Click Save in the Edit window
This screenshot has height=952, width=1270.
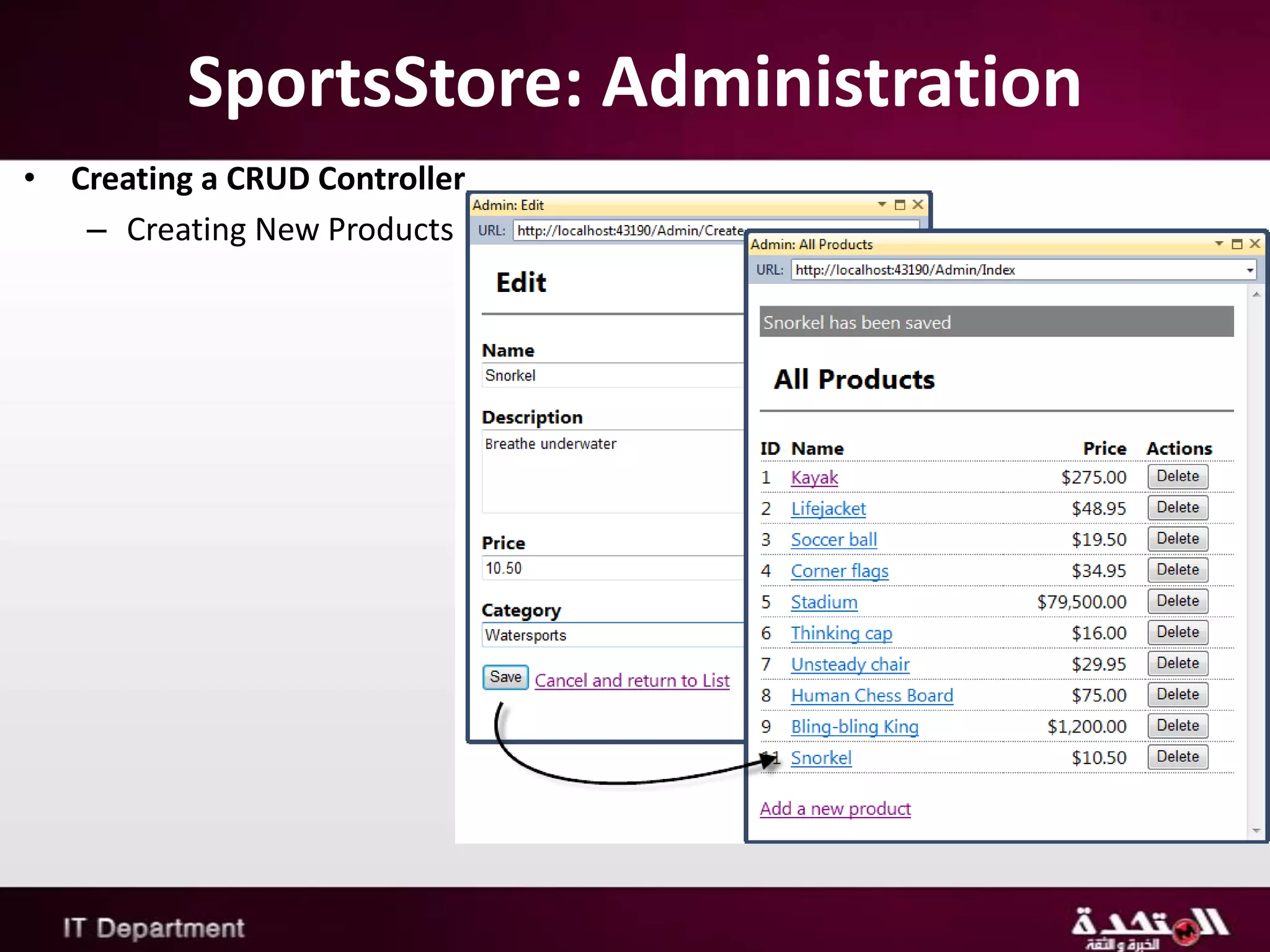(x=505, y=677)
